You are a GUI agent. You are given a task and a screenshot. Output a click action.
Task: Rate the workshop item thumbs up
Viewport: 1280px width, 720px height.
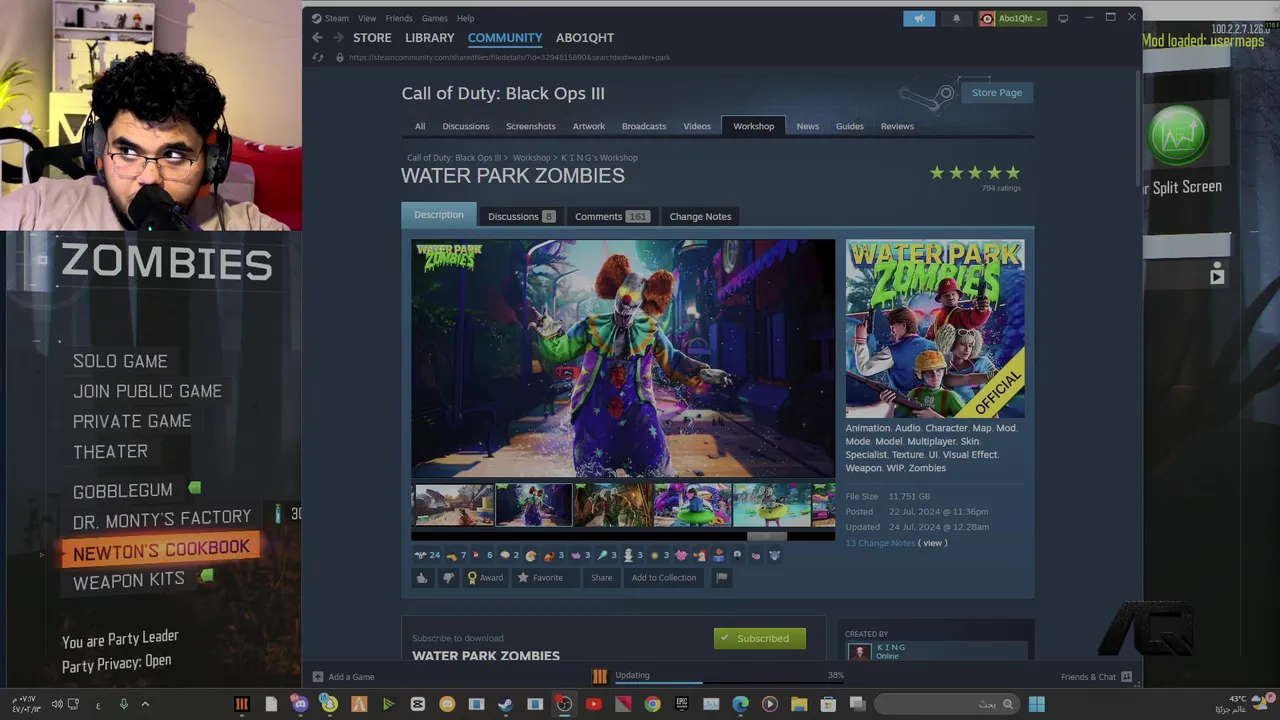point(422,577)
